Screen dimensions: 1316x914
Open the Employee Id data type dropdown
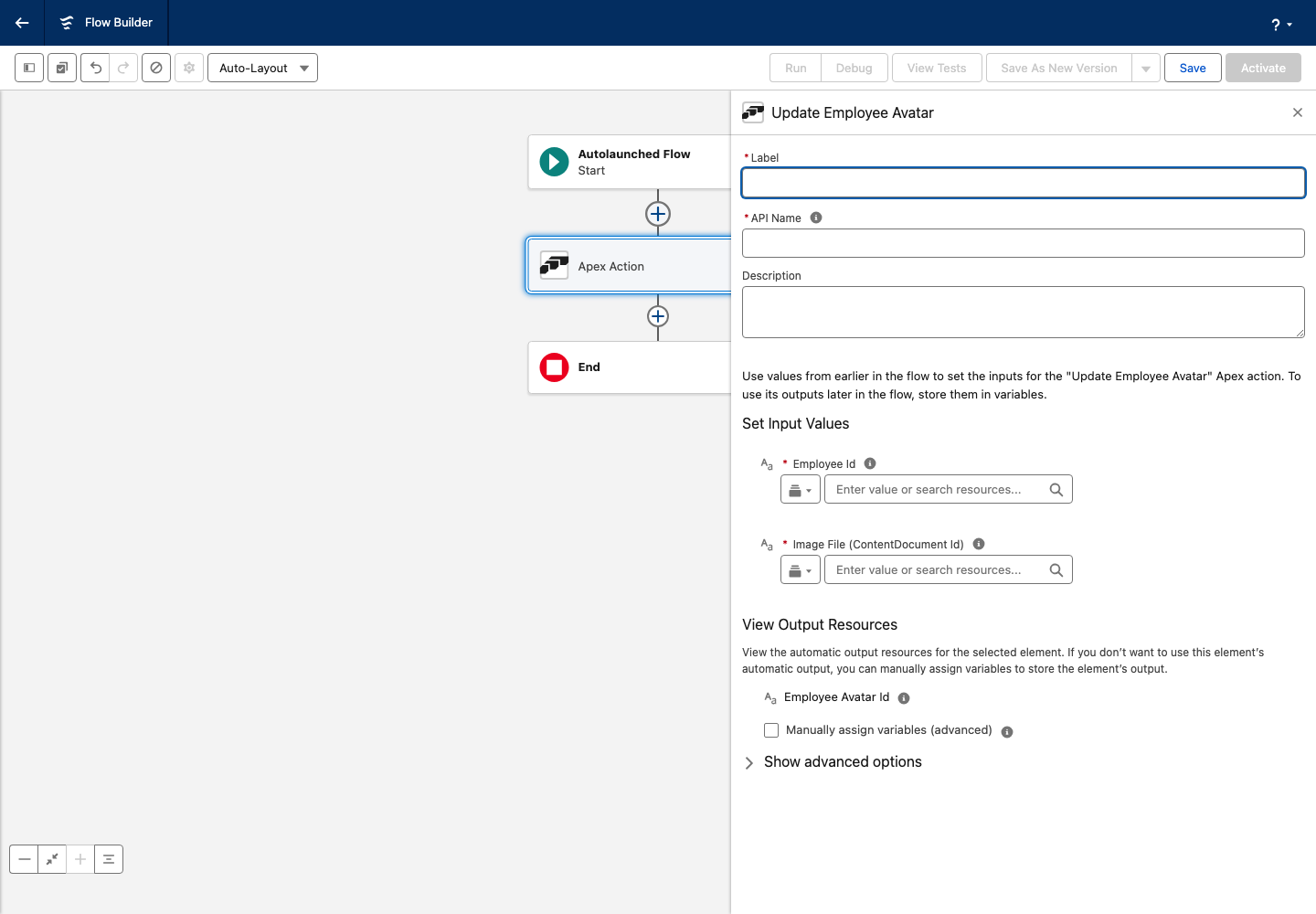click(x=800, y=490)
